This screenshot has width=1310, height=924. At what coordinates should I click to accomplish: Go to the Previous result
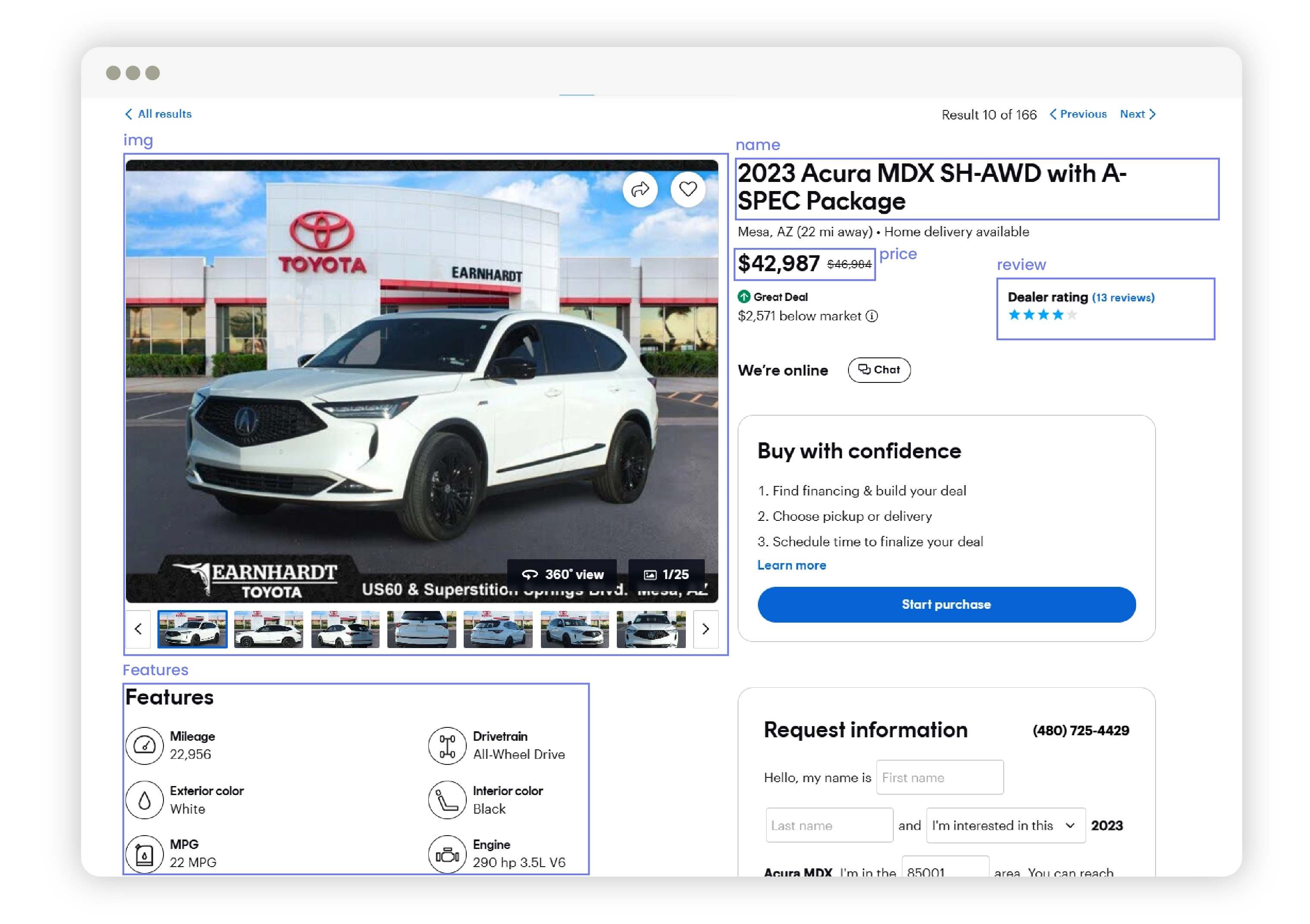1078,114
